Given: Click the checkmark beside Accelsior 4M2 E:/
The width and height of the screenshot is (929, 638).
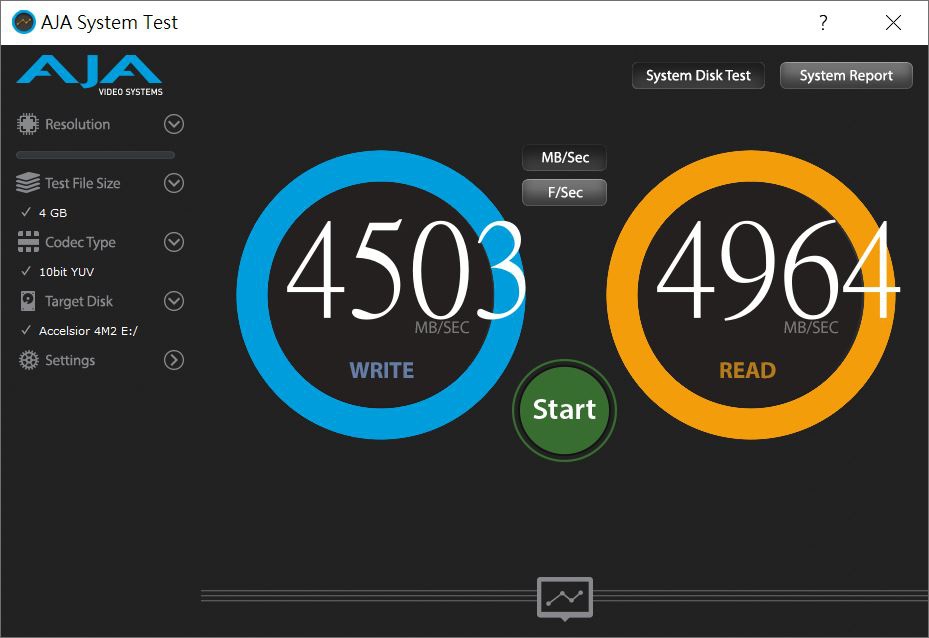Looking at the screenshot, I should coord(26,330).
